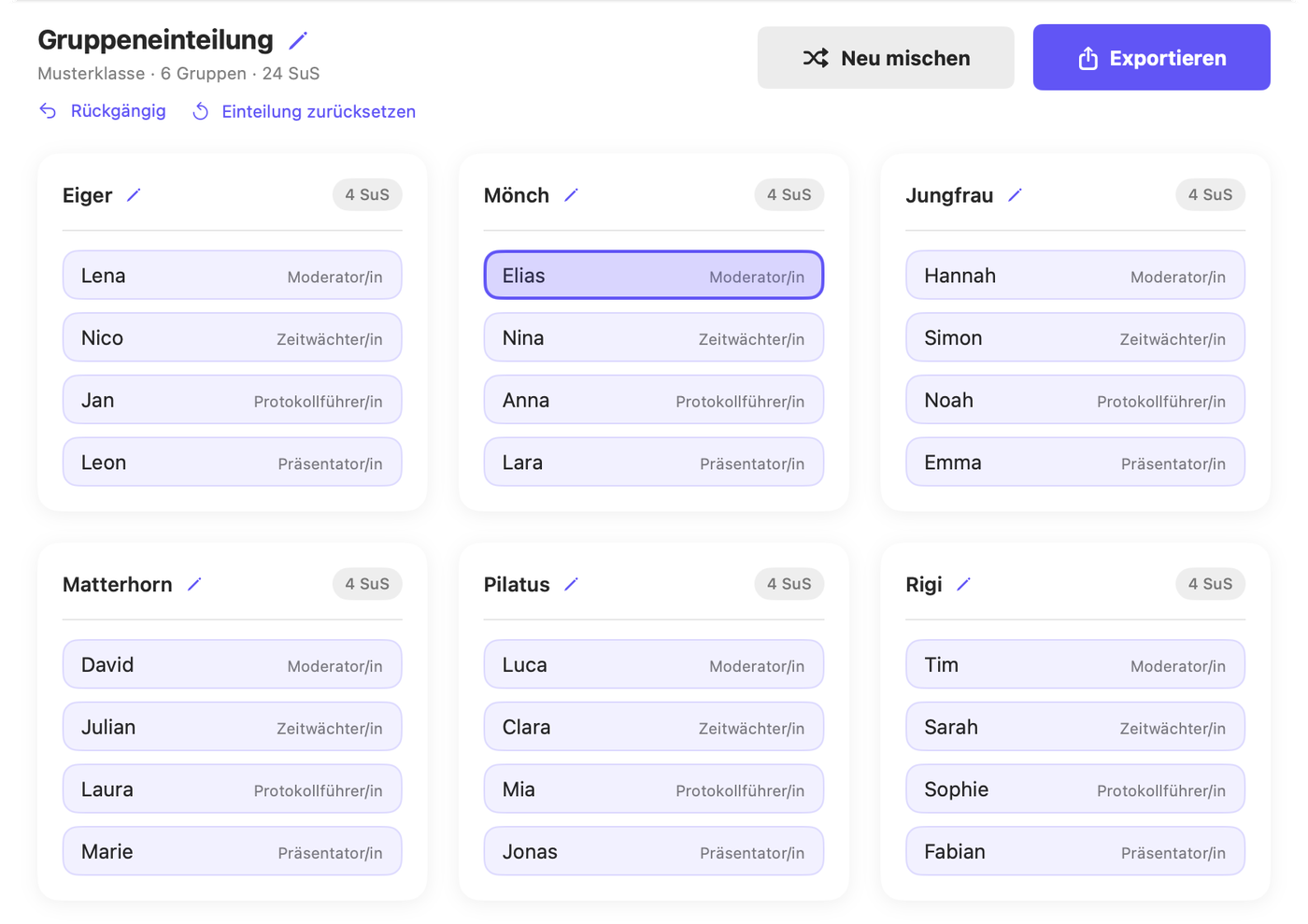
Task: Click the pencil icon next to Mönch
Action: pyautogui.click(x=571, y=195)
